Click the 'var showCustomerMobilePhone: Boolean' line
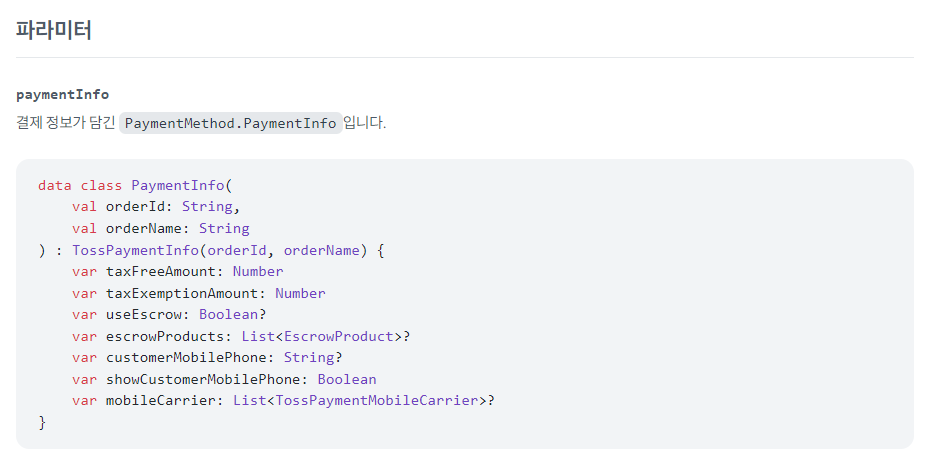Viewport: 944px width, 463px height. 224,379
